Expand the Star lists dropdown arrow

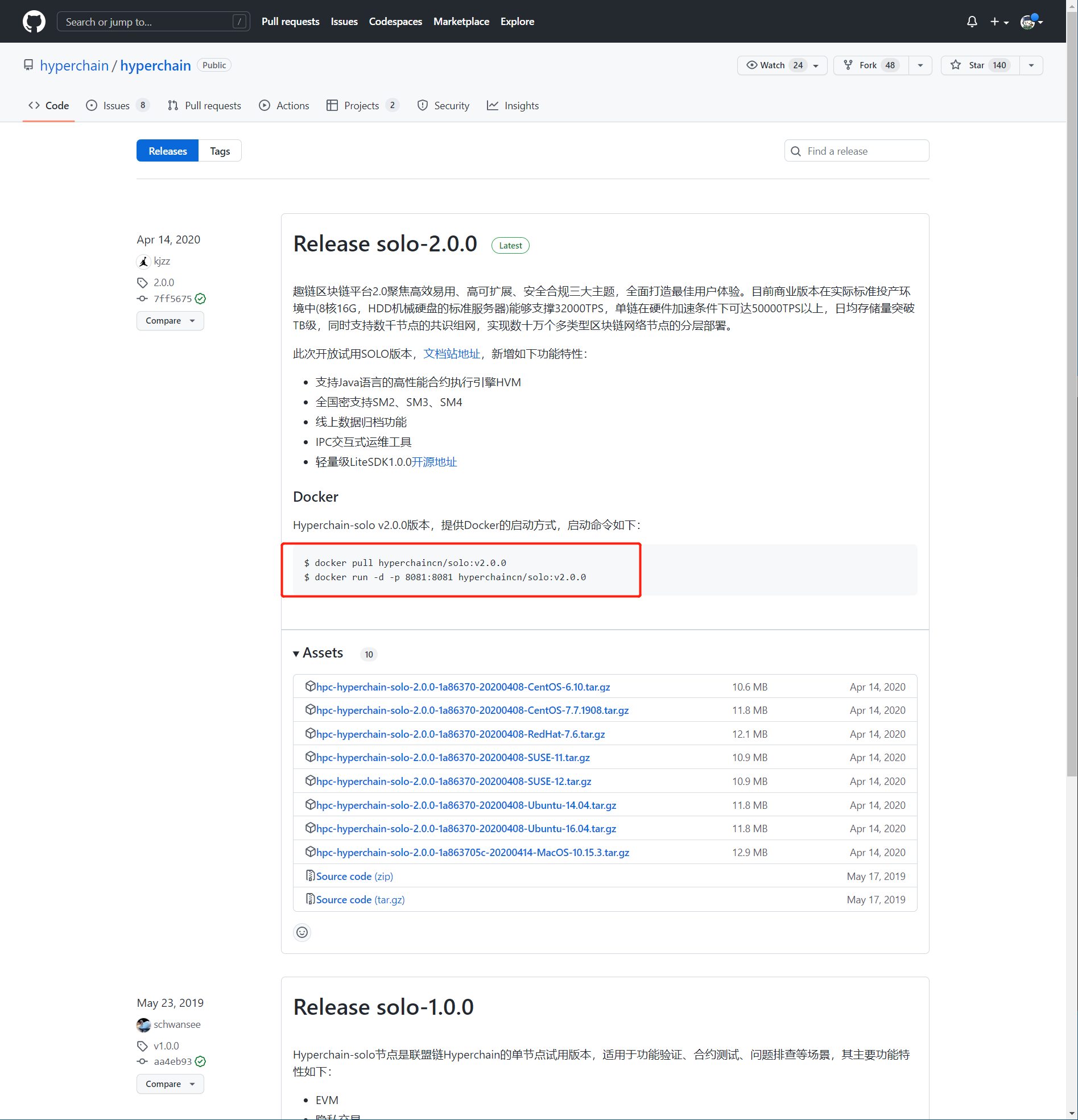(1031, 65)
